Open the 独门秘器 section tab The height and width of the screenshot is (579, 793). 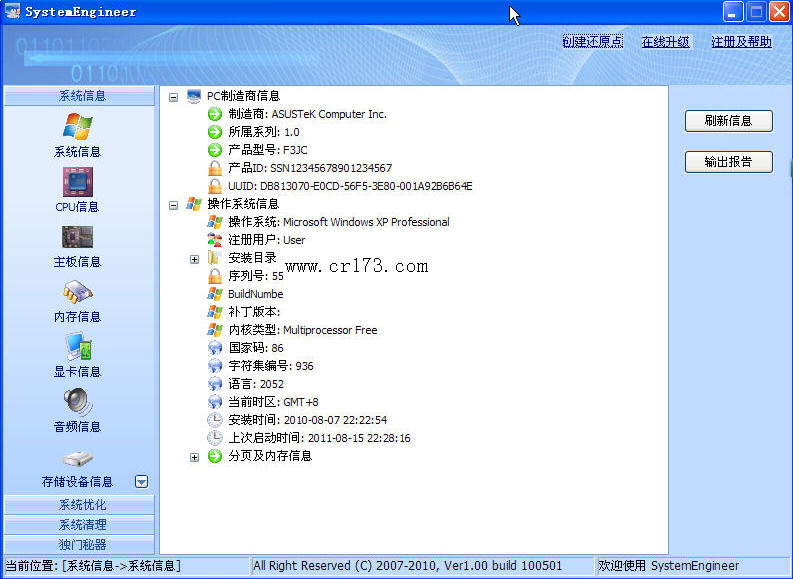point(80,545)
